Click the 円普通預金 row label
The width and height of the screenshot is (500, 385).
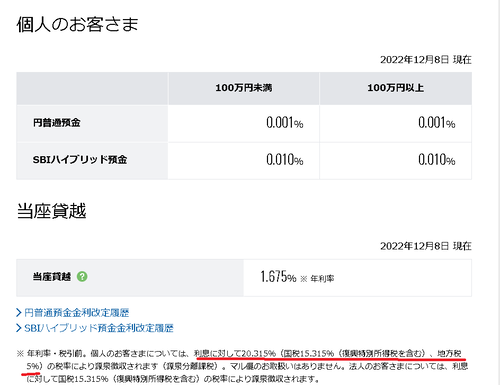tap(57, 123)
